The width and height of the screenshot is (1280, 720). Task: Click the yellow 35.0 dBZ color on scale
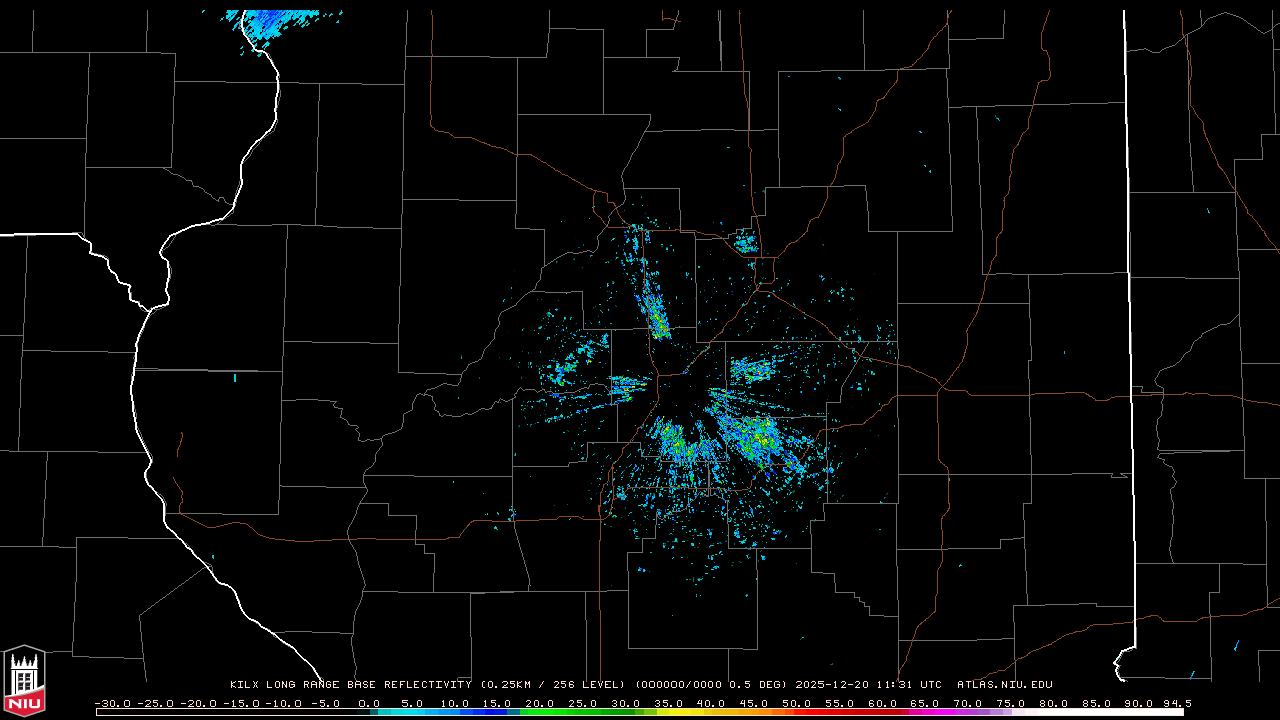pos(669,712)
